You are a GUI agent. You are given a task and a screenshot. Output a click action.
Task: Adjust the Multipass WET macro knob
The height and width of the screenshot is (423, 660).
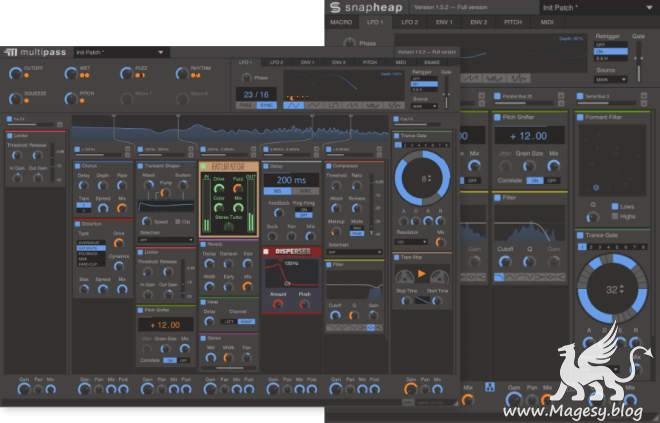[x=70, y=73]
